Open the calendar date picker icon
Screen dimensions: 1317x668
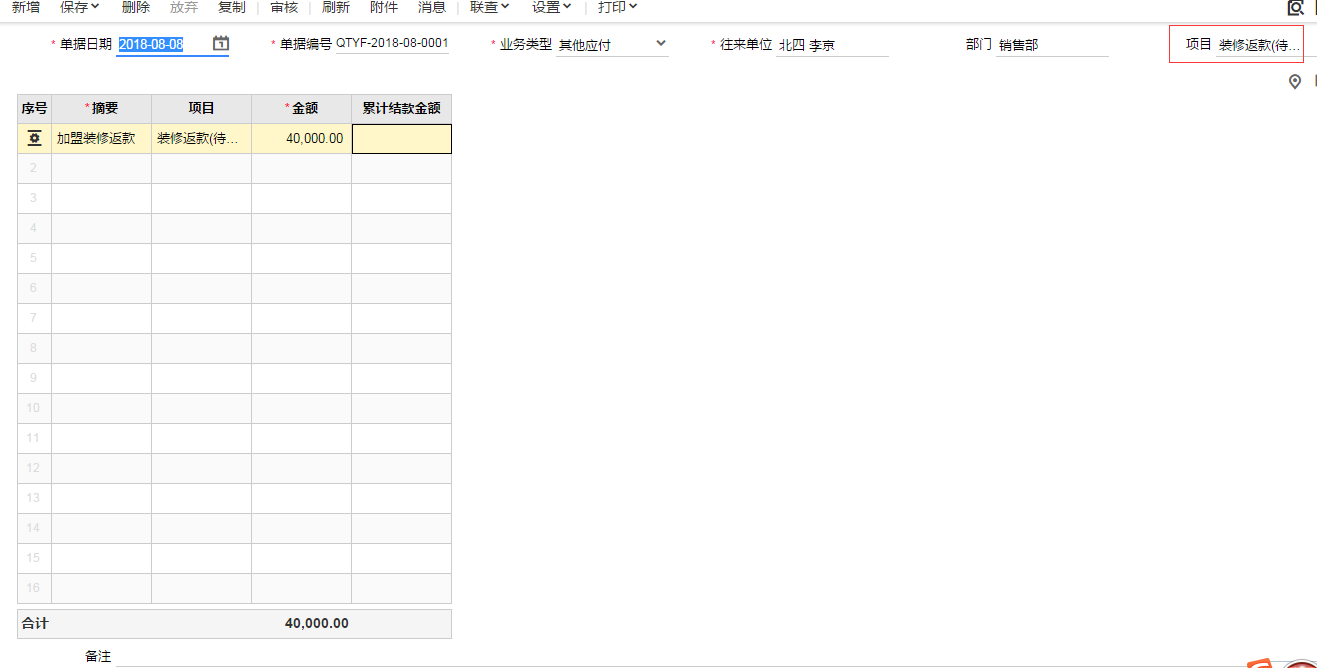click(221, 44)
